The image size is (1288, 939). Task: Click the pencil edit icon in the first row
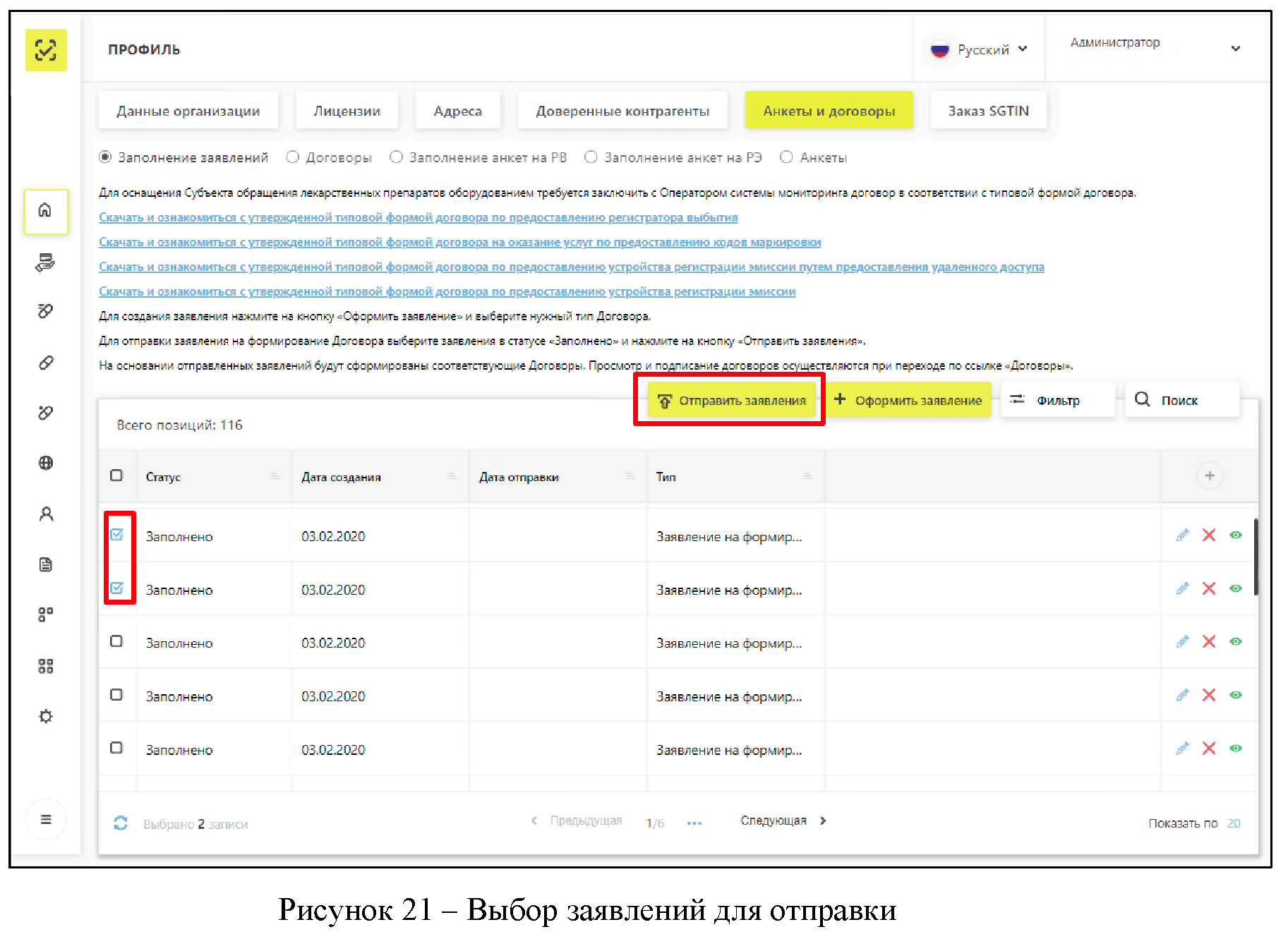point(1182,535)
